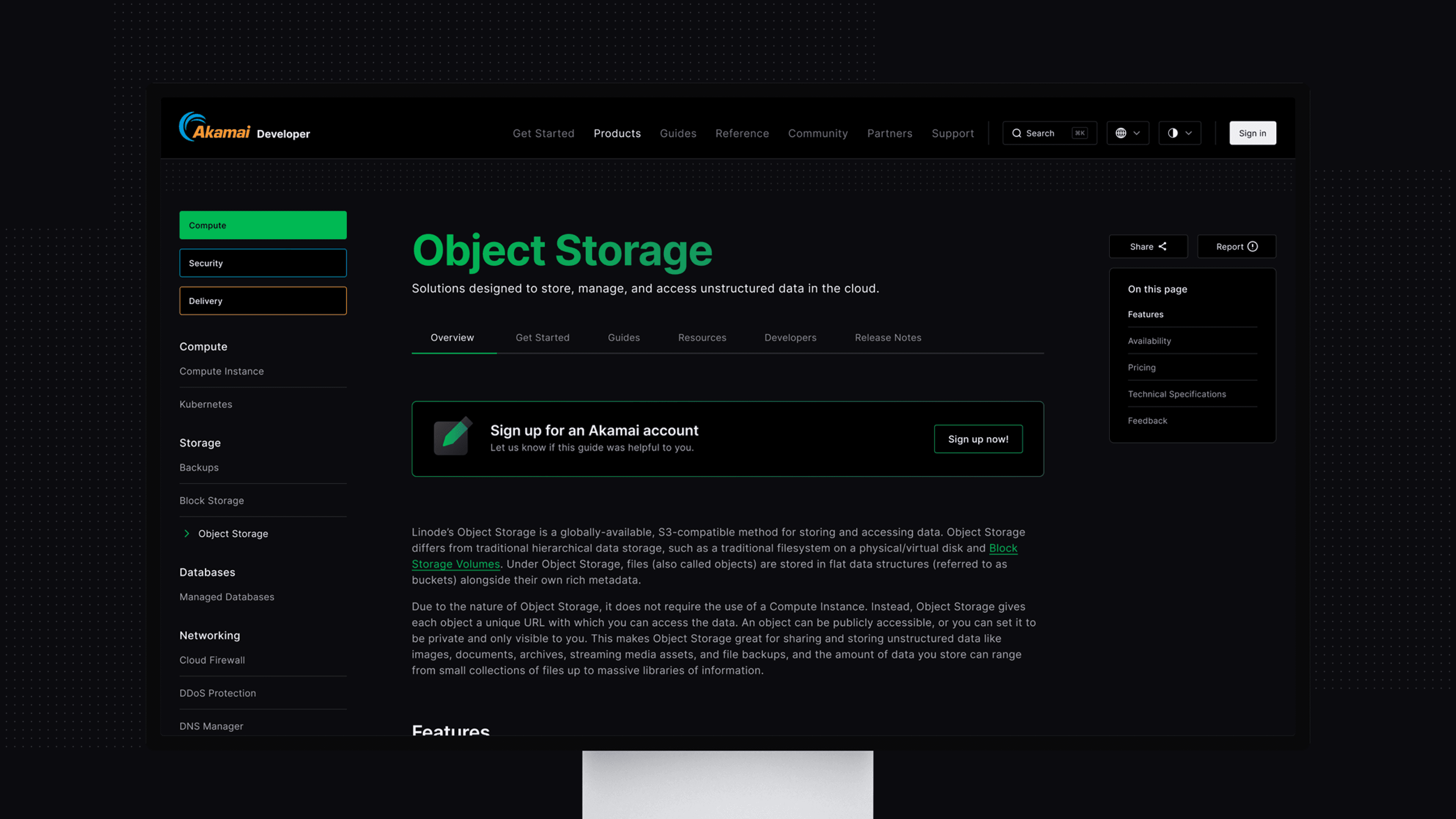Switch to the Get Started tab

click(x=542, y=337)
